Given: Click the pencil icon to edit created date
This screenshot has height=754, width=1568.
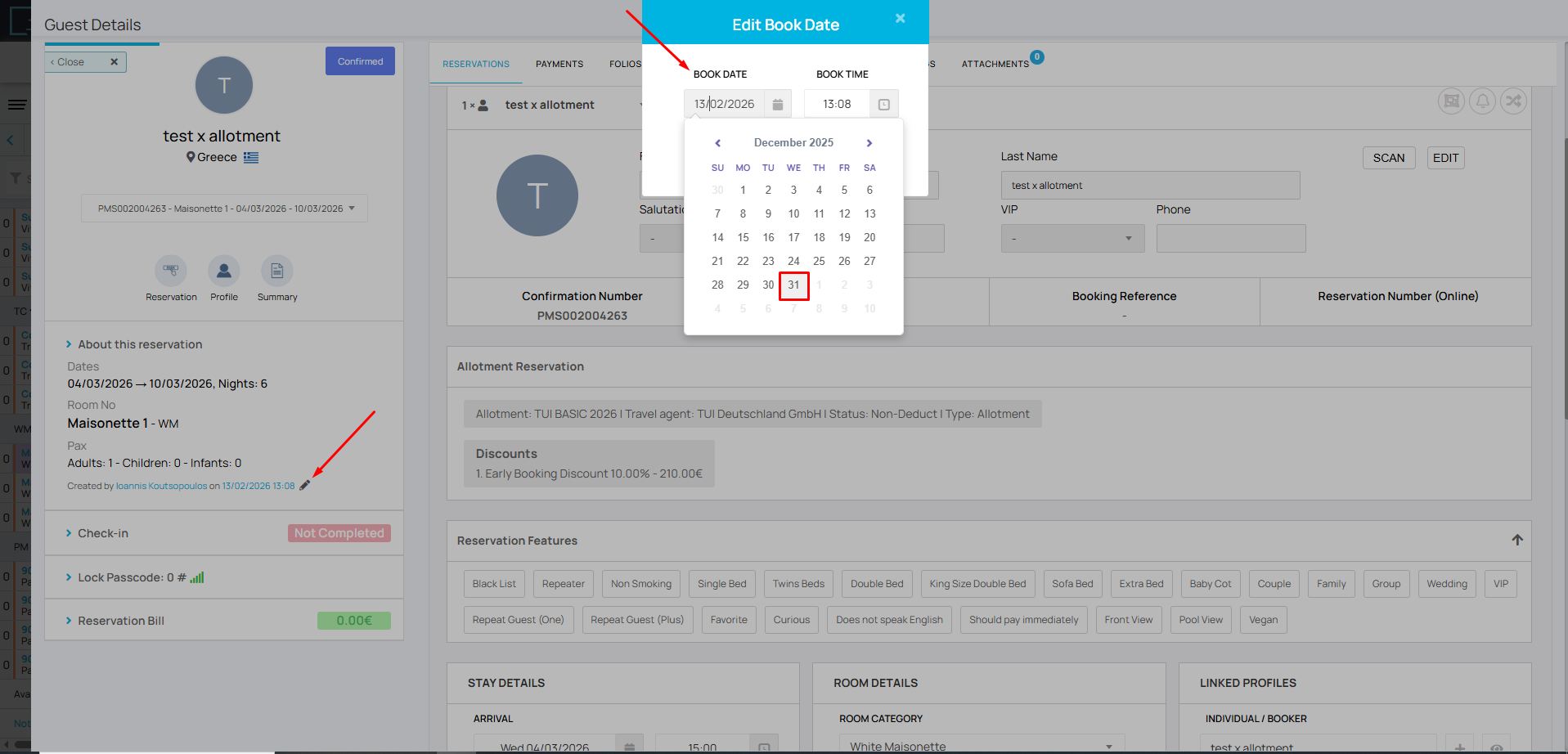Looking at the screenshot, I should point(304,486).
